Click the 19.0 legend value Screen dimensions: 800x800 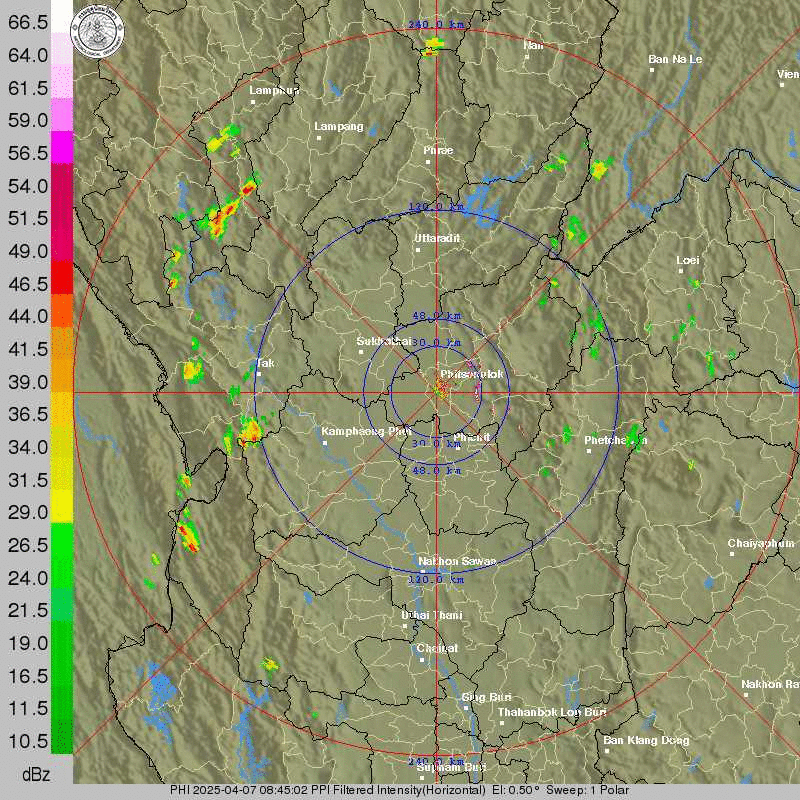28,643
